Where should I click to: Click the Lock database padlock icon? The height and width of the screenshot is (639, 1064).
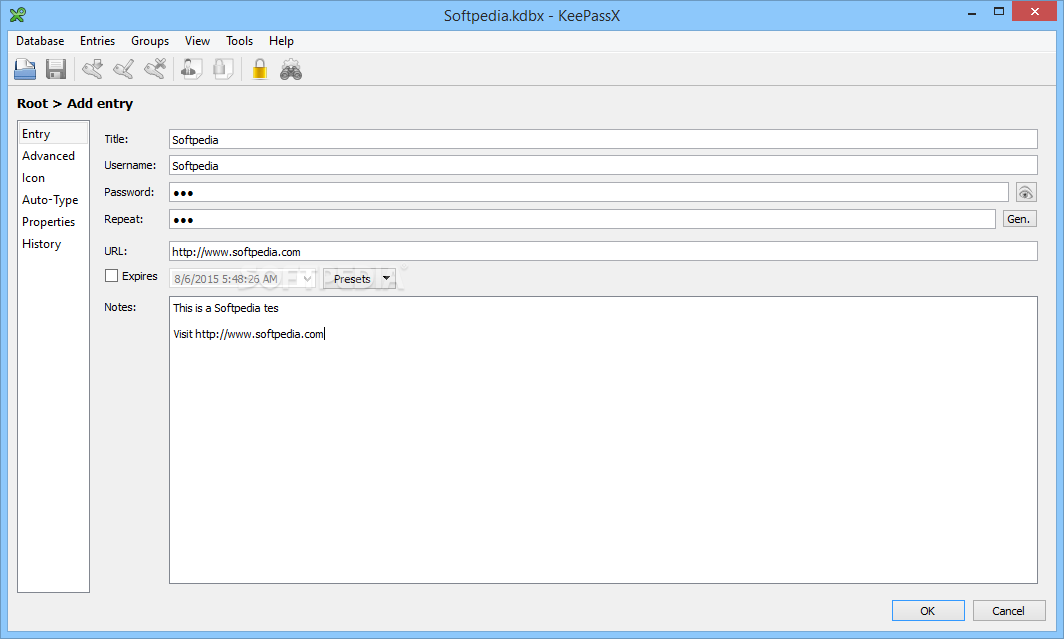click(259, 69)
